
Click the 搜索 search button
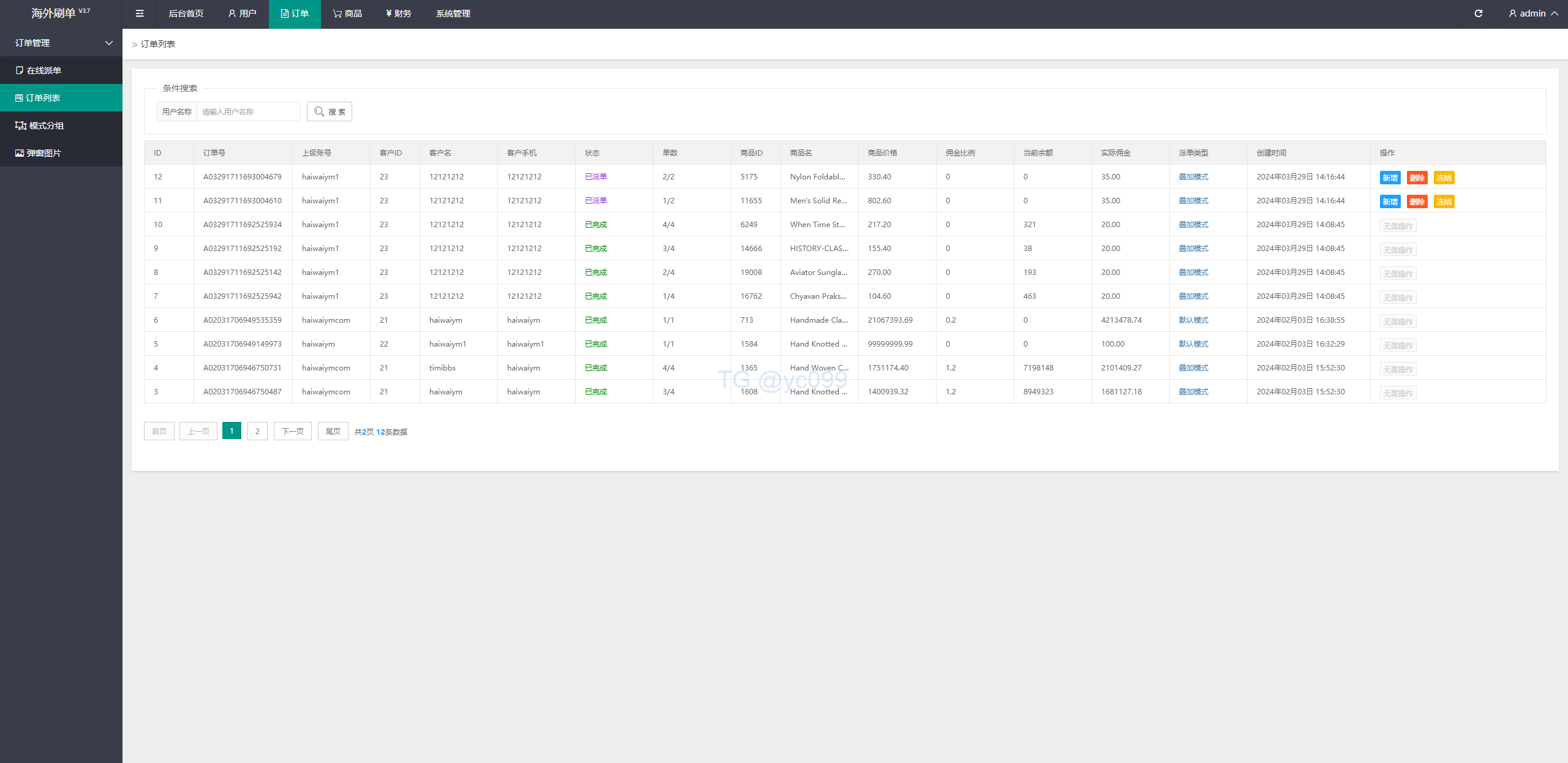coord(330,111)
